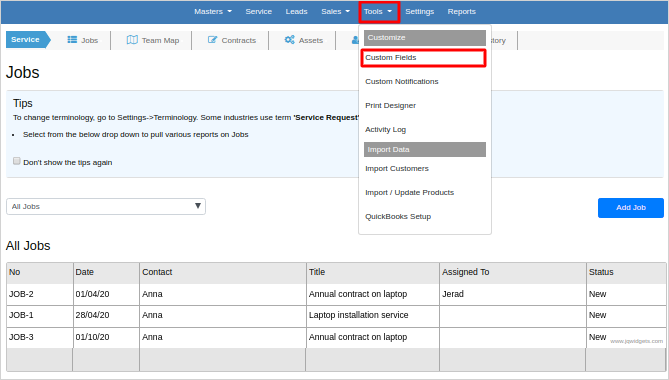Click New status in JOB-3 row

[x=626, y=337]
